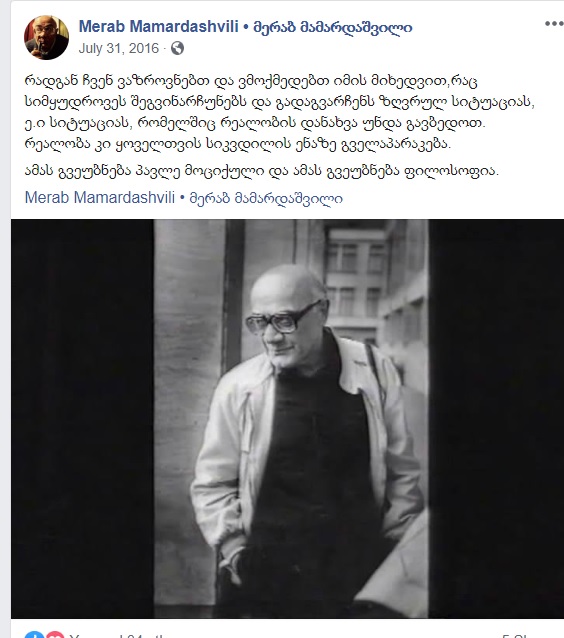Image resolution: width=564 pixels, height=638 pixels.
Task: Click the red Love reaction icon
Action: [x=55, y=635]
